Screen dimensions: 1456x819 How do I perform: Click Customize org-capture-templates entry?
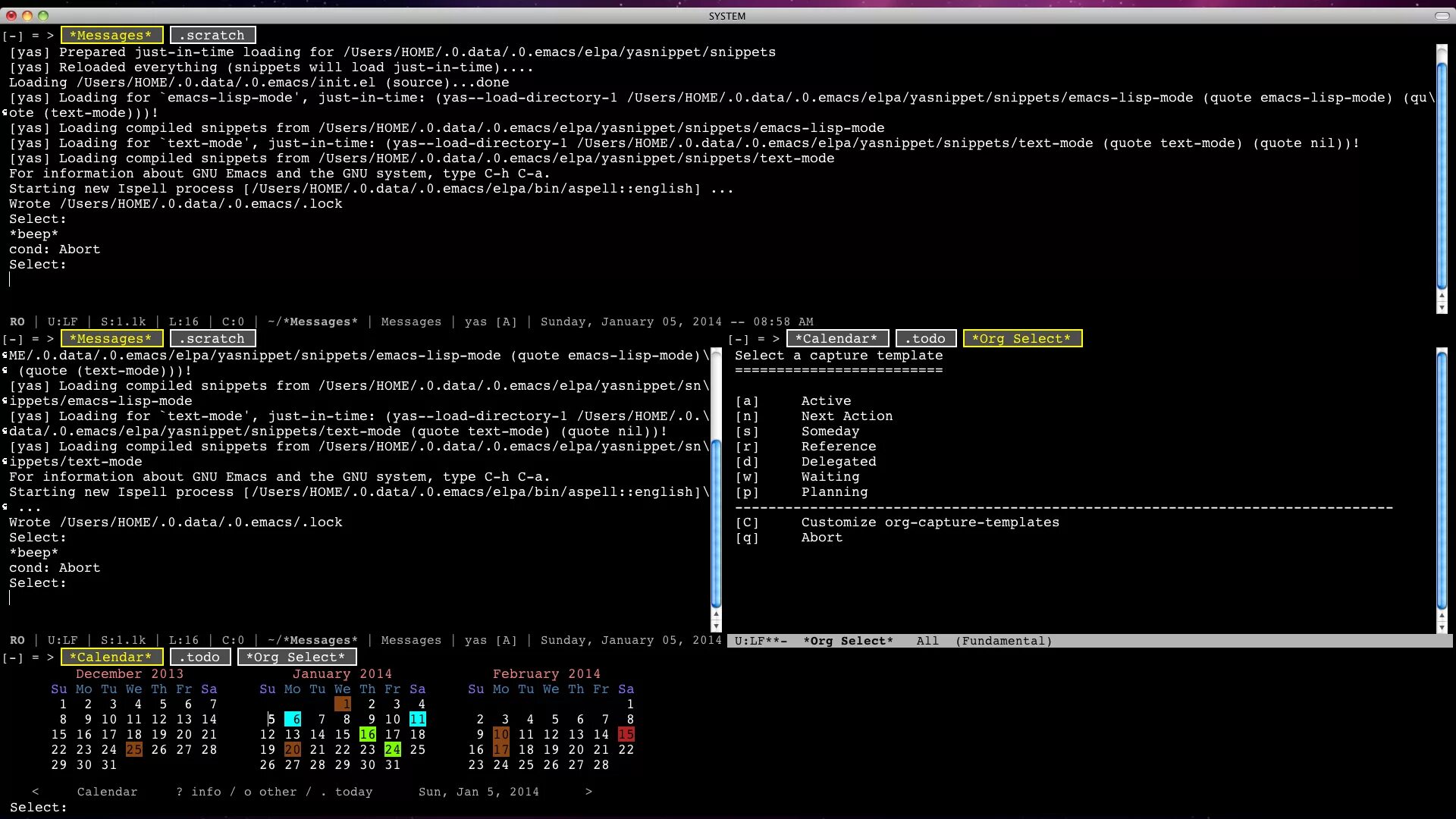(x=897, y=522)
